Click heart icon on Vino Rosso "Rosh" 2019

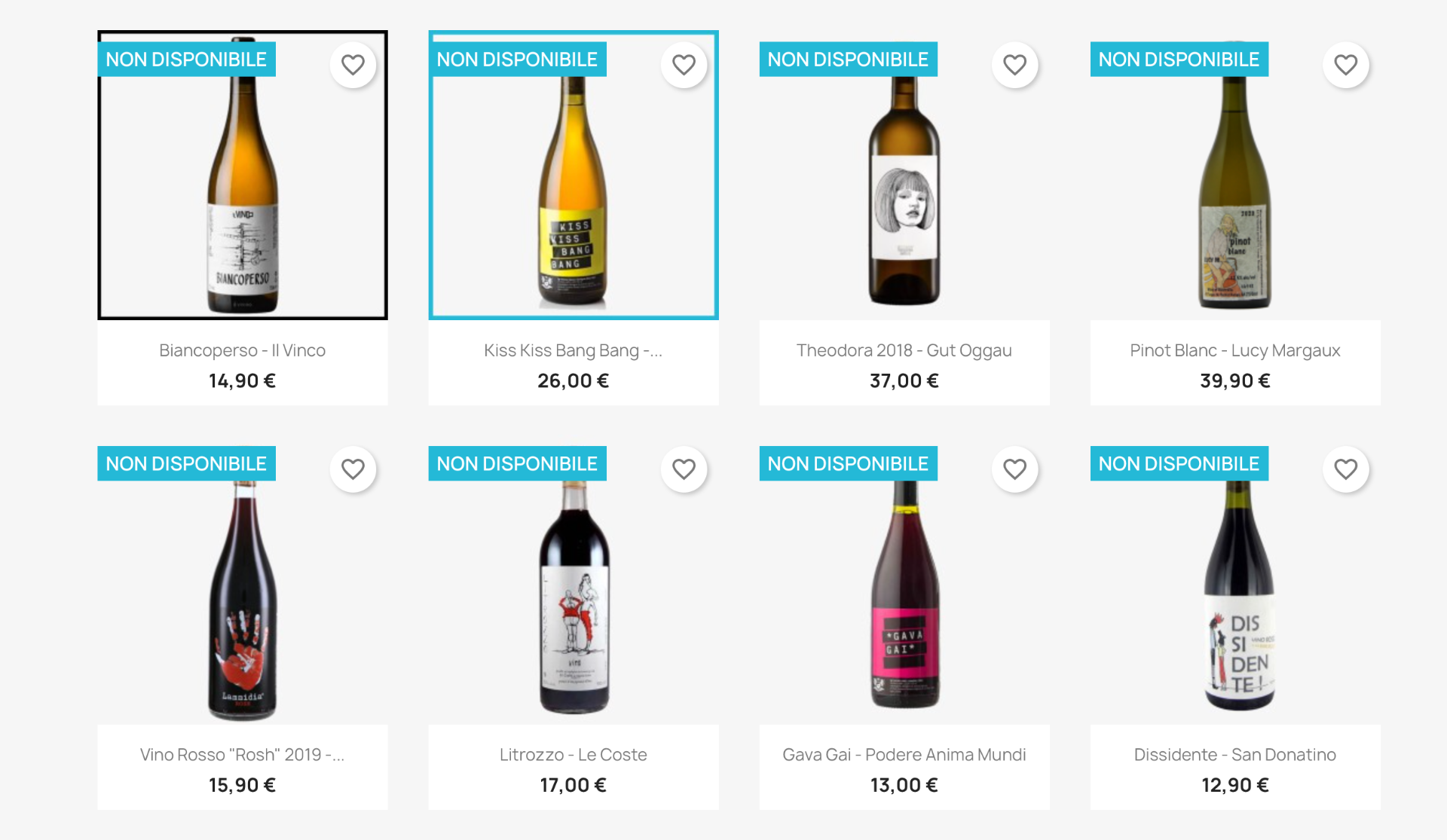(353, 469)
